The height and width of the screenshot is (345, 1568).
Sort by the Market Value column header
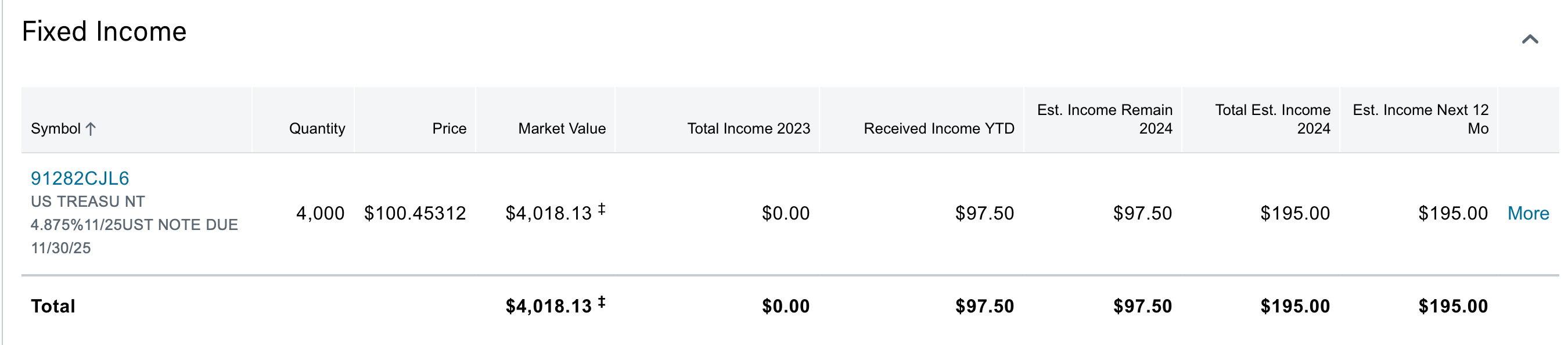(561, 128)
